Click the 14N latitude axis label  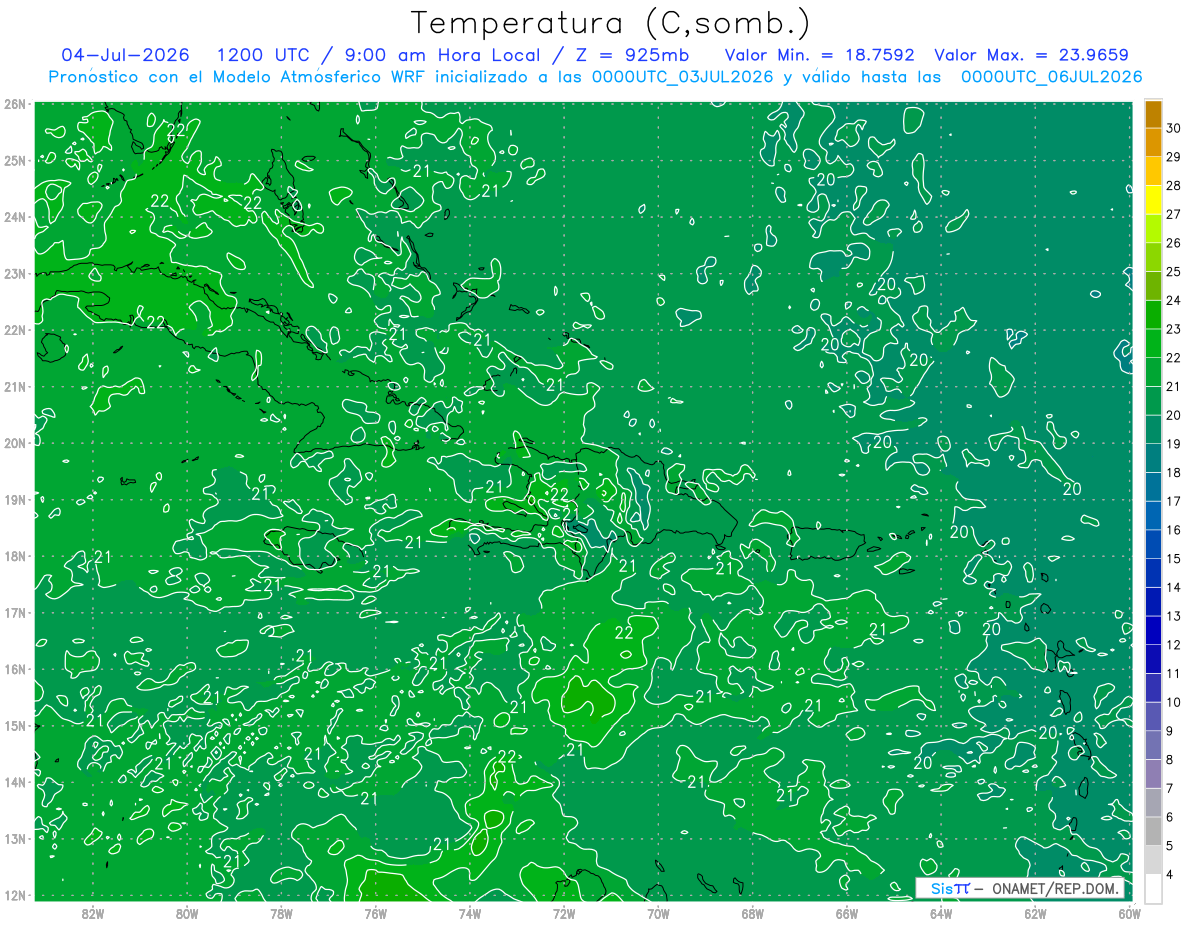coord(16,782)
